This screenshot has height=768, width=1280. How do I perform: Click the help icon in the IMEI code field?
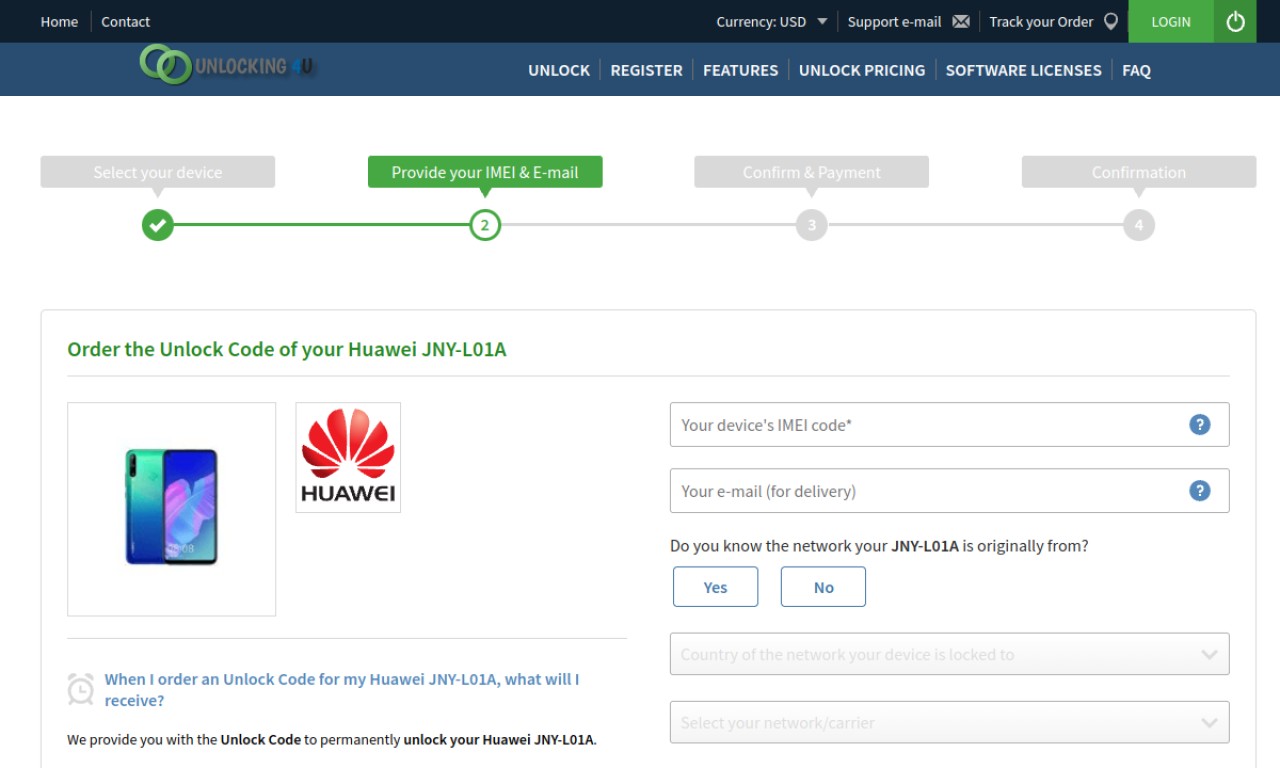click(x=1200, y=425)
